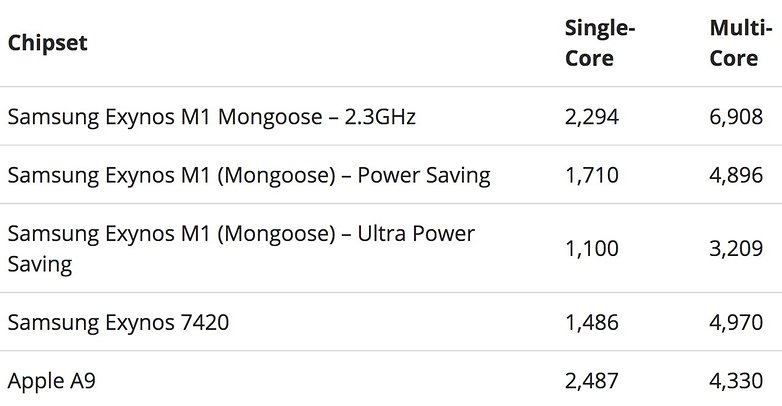Click the words Ultra Power

point(414,234)
